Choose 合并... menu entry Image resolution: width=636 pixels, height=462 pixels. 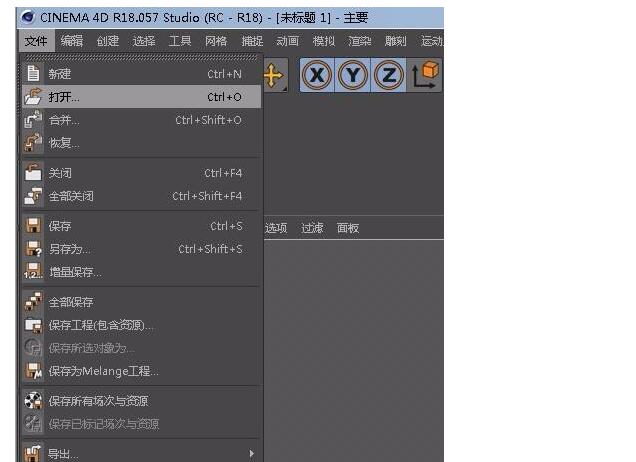pos(142,120)
